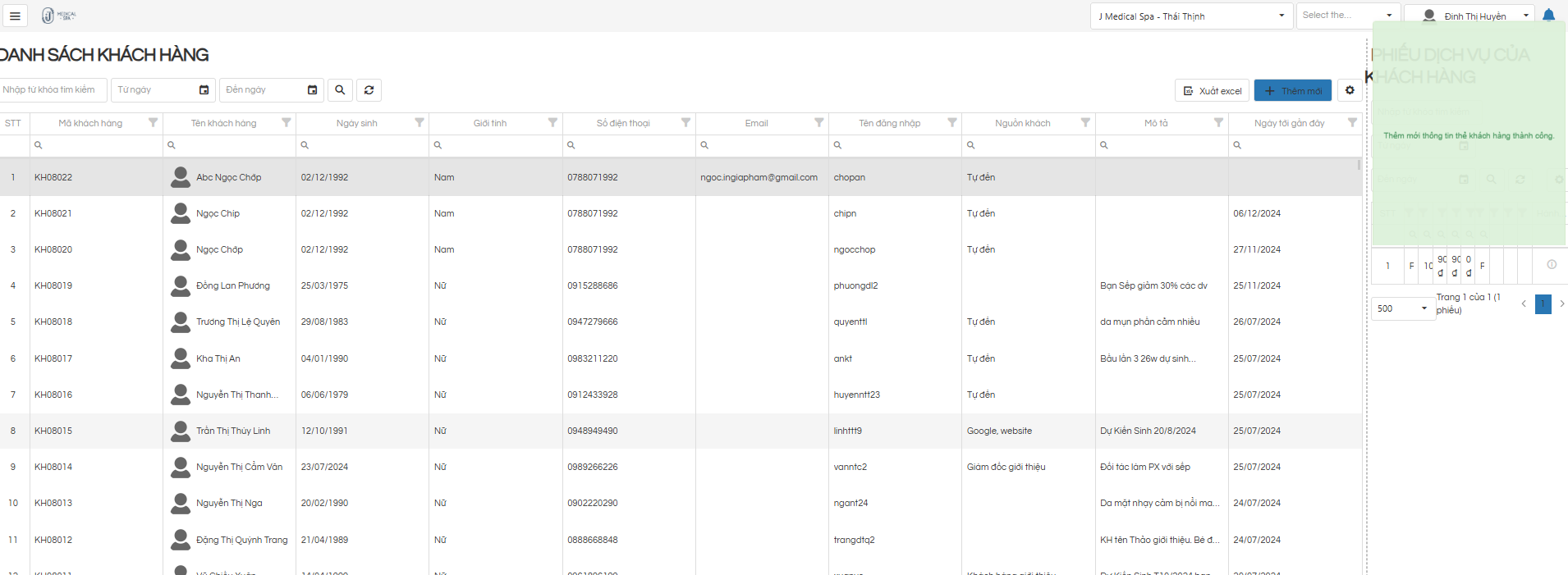Sort by Tên khách hàng column header
Screen dimensions: 1568x575
click(x=223, y=123)
